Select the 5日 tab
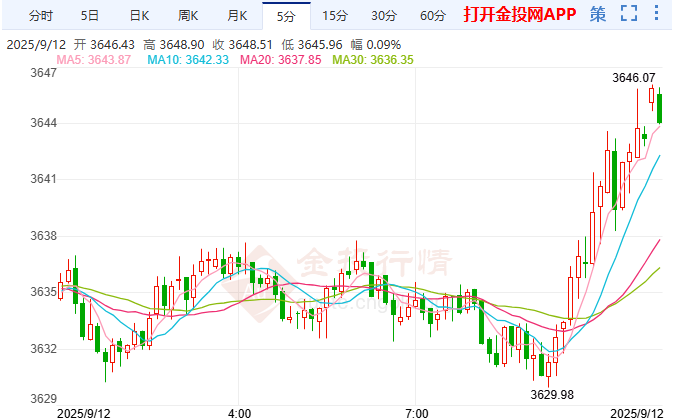 (x=90, y=16)
